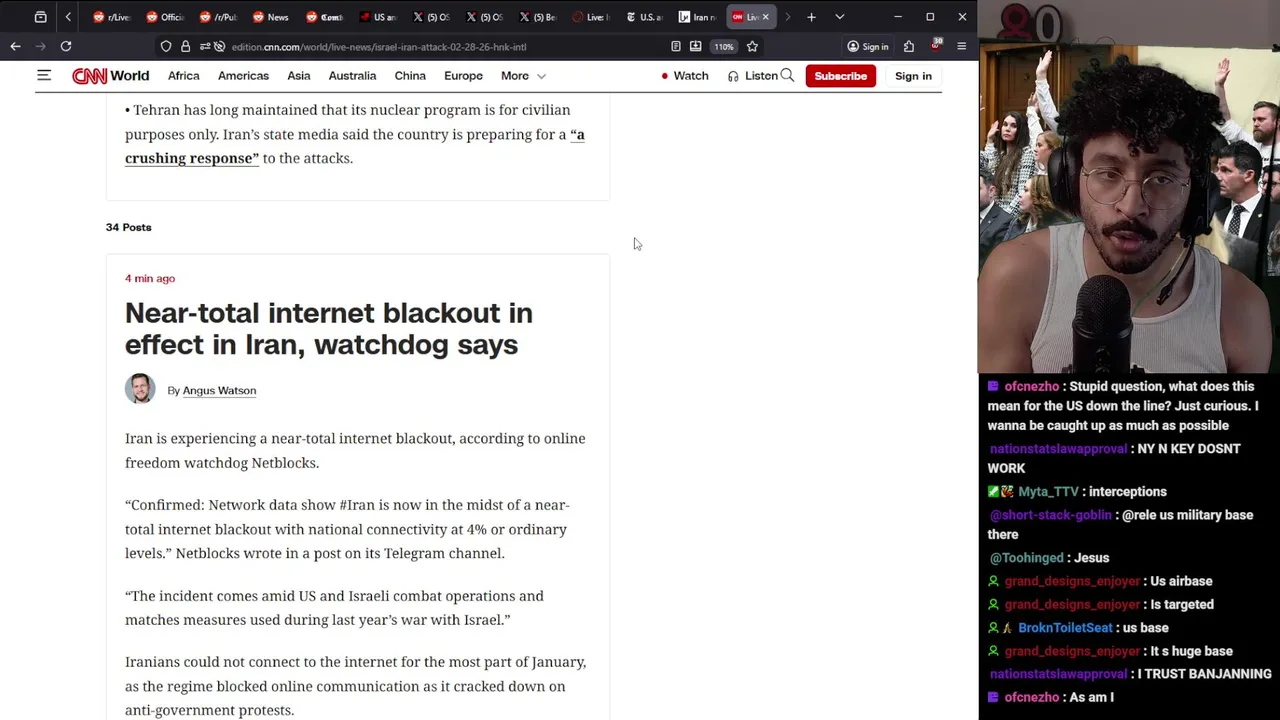Switch to the r/Live Reddit tab
Image resolution: width=1280 pixels, height=720 pixels.
tap(111, 17)
